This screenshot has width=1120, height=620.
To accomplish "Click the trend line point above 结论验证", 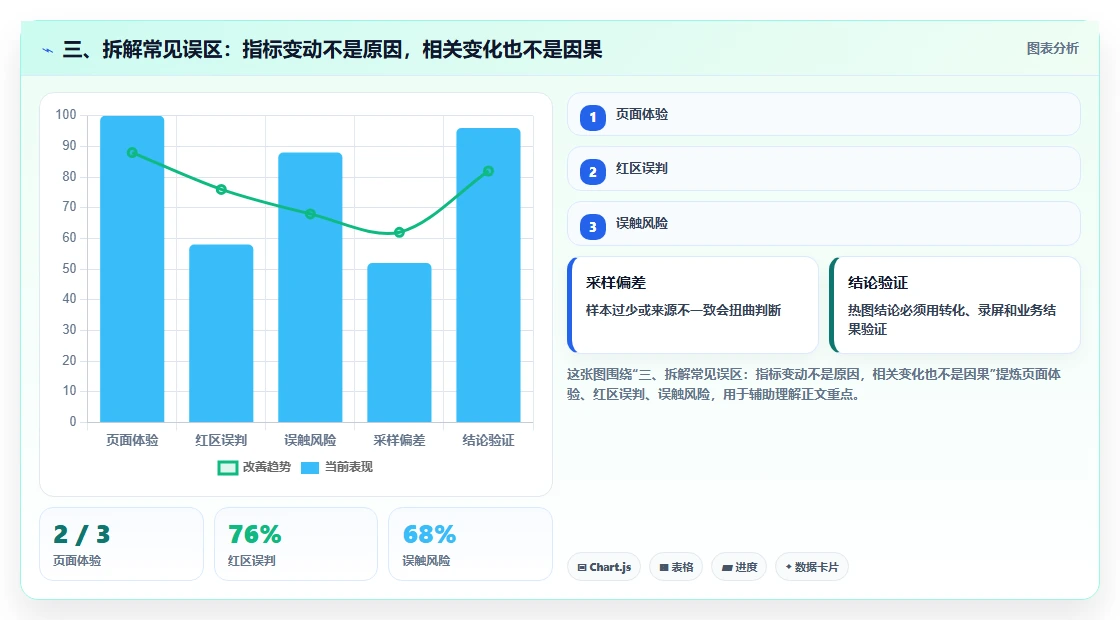I will pyautogui.click(x=489, y=171).
